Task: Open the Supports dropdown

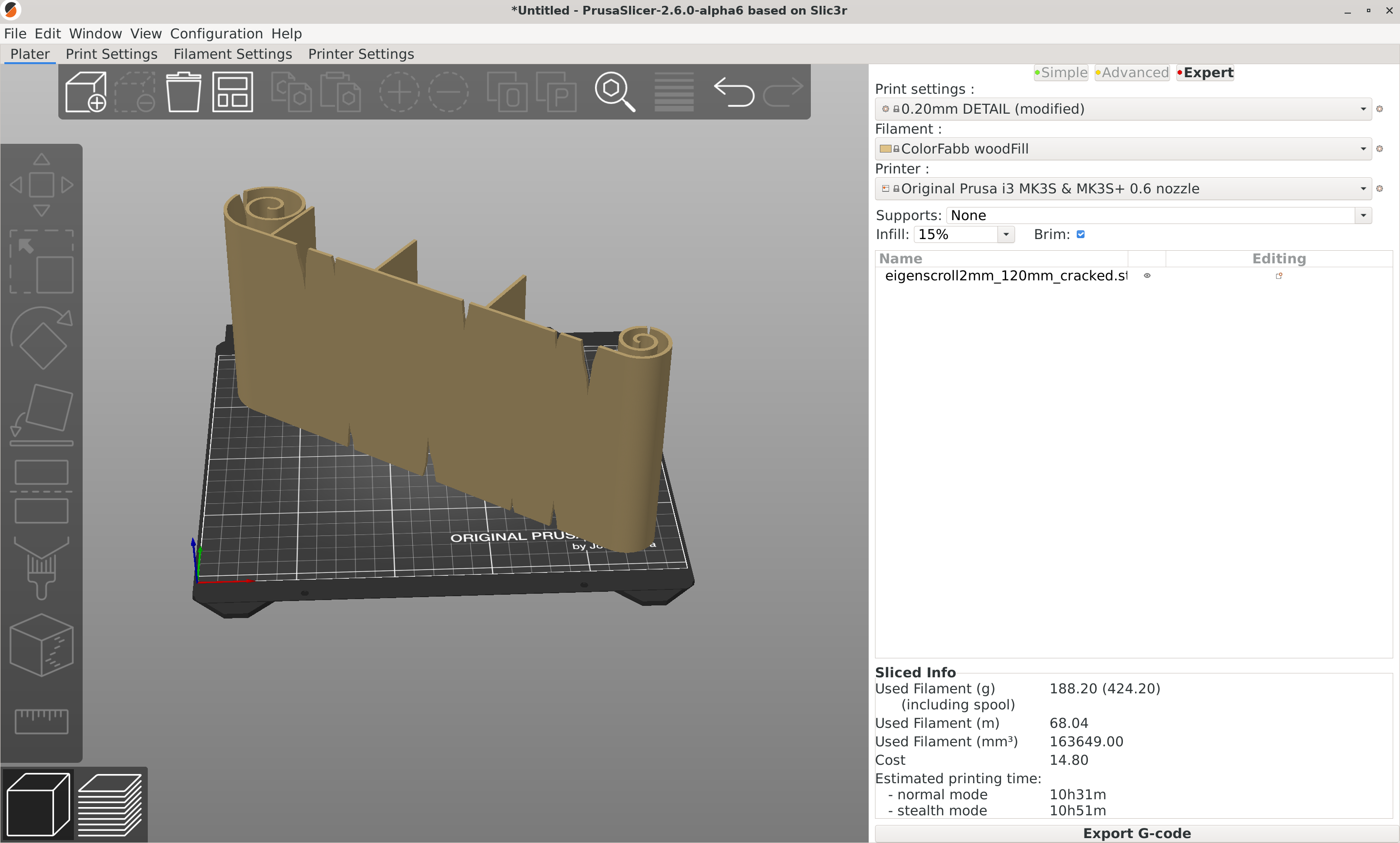Action: 1363,215
